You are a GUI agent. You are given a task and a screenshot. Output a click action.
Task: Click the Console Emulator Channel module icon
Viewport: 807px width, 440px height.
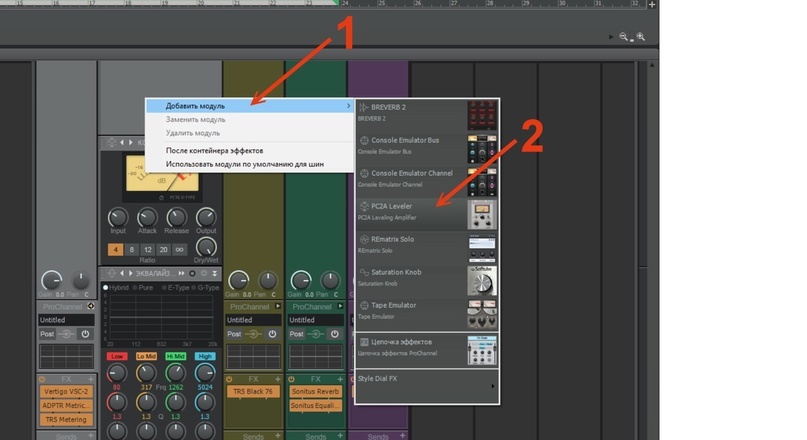pos(364,173)
